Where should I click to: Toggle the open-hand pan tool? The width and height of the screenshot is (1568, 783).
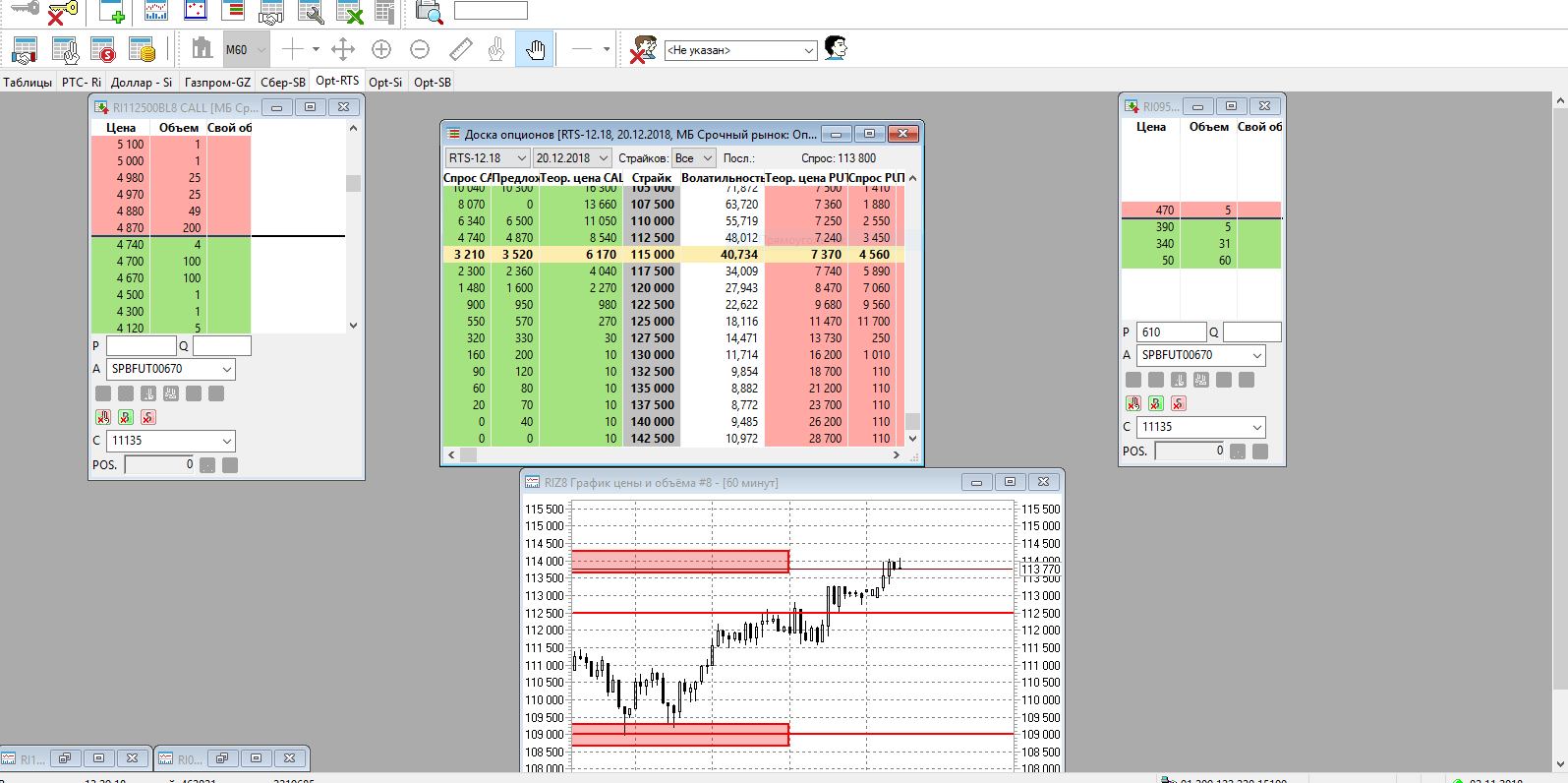click(535, 49)
